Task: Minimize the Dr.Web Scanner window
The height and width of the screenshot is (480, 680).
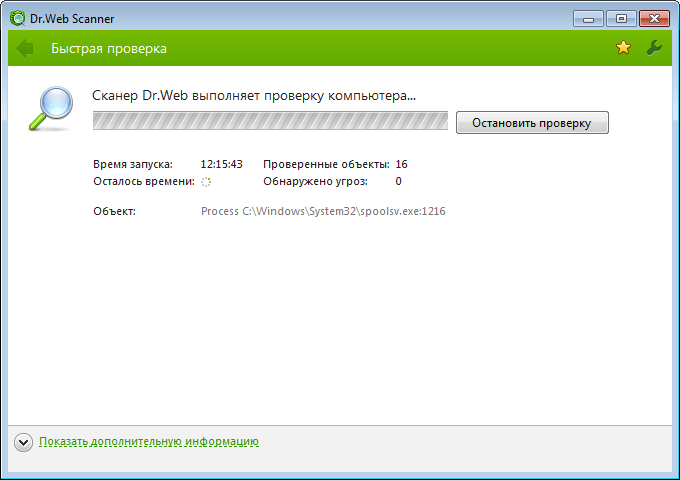Action: click(x=588, y=18)
